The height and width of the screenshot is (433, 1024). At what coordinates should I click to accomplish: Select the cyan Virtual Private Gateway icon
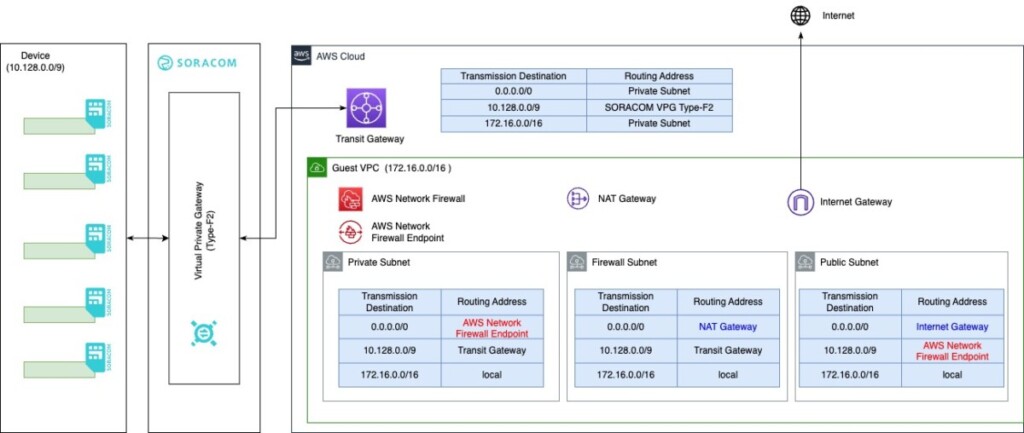click(x=203, y=332)
